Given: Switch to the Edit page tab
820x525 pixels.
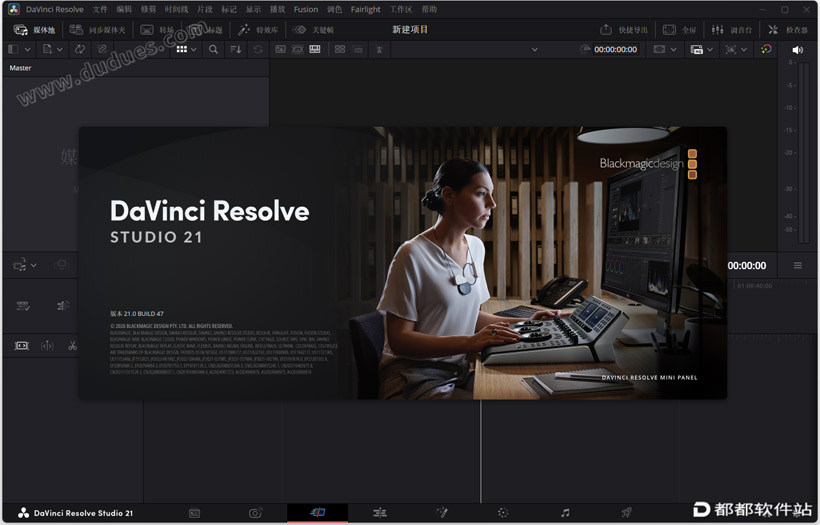Looking at the screenshot, I should [380, 513].
